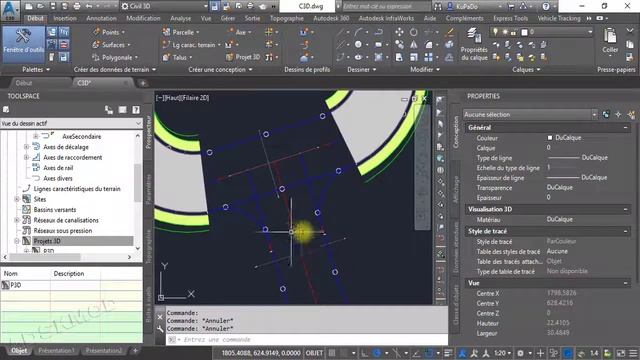Open the Annotation ribbon tab

tap(101, 18)
